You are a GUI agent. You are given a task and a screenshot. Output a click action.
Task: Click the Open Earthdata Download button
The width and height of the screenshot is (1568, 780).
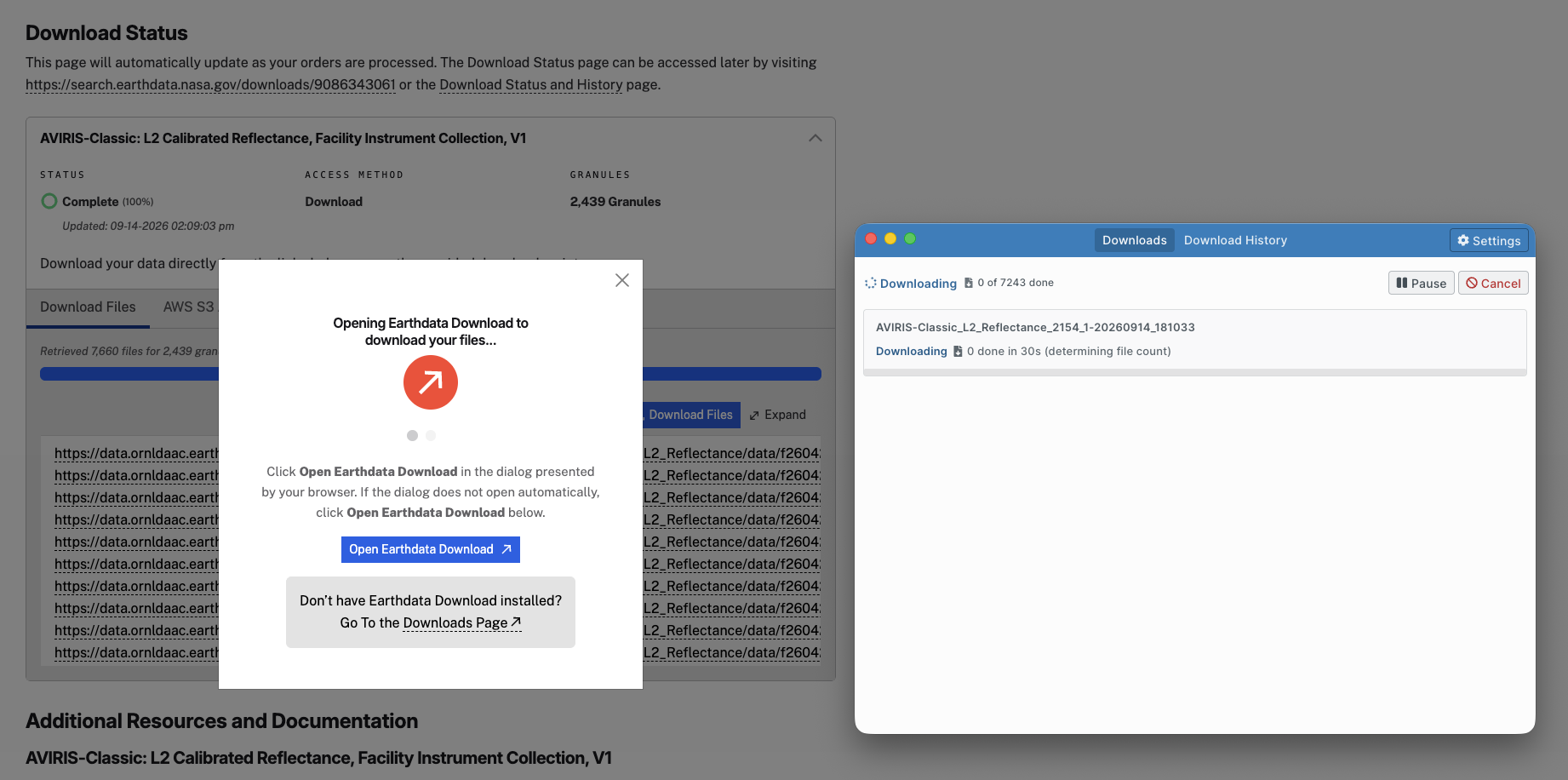431,549
